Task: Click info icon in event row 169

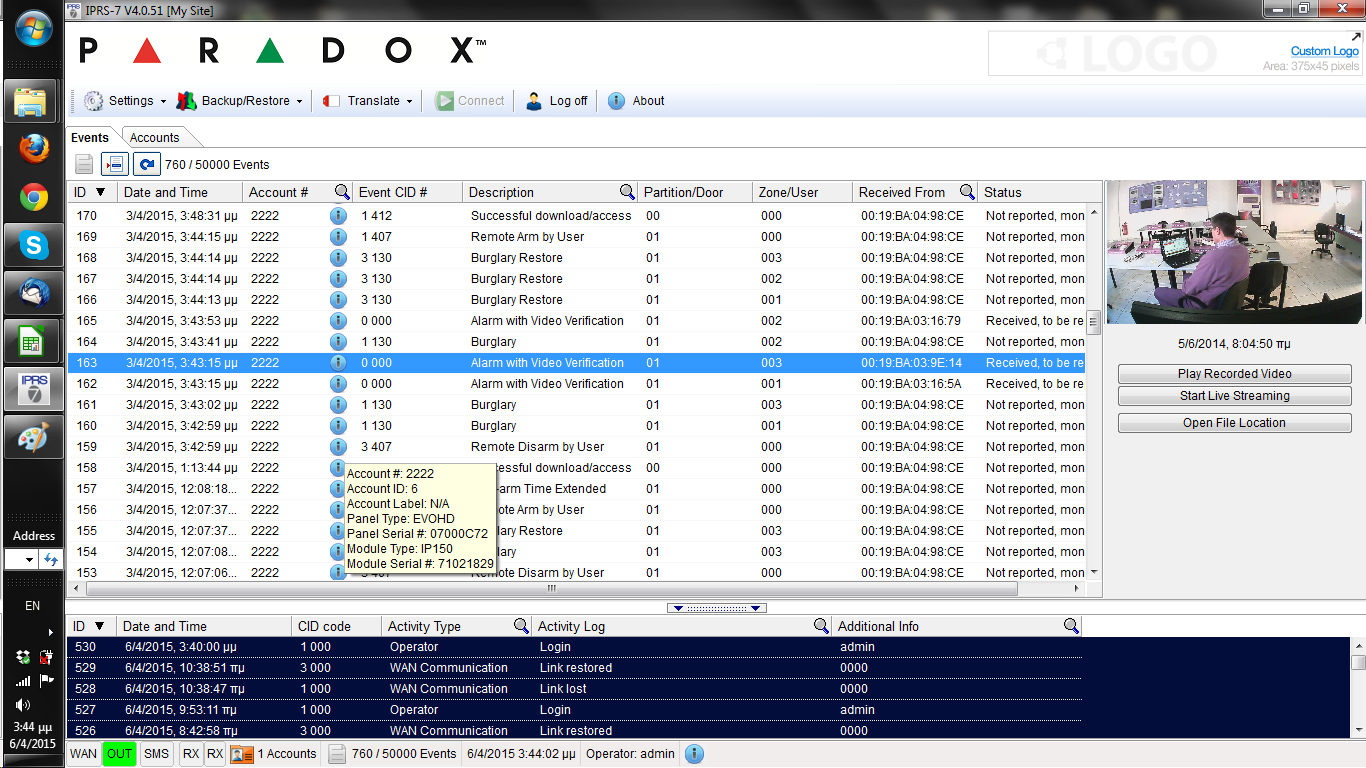Action: [338, 236]
